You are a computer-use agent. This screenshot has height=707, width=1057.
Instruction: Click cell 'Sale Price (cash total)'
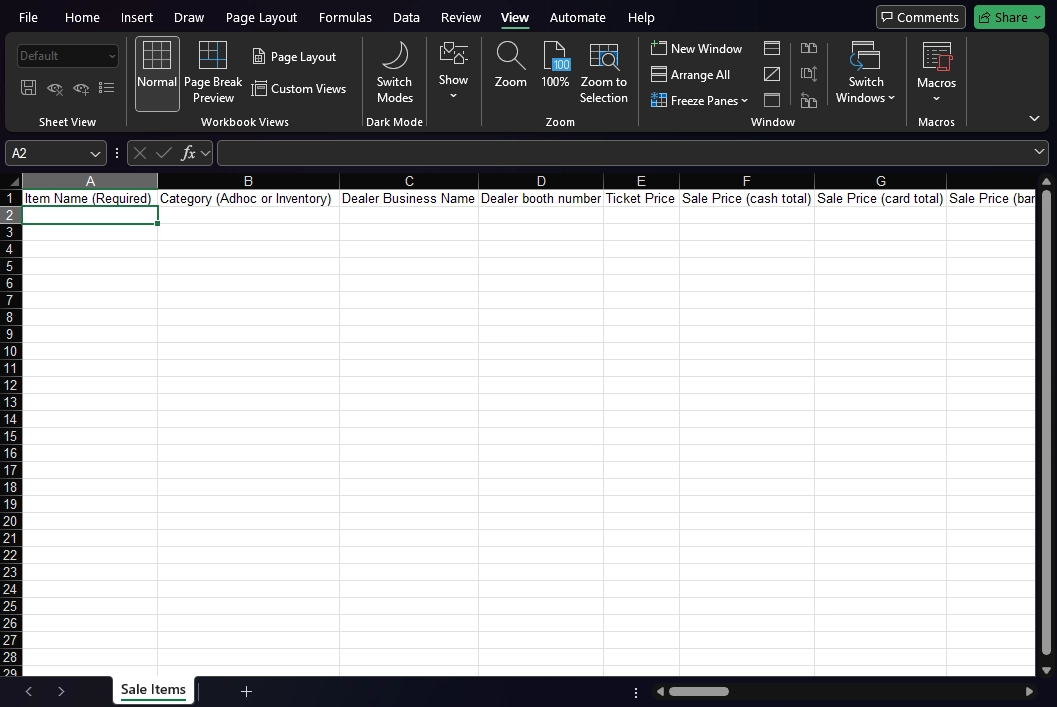pyautogui.click(x=746, y=198)
